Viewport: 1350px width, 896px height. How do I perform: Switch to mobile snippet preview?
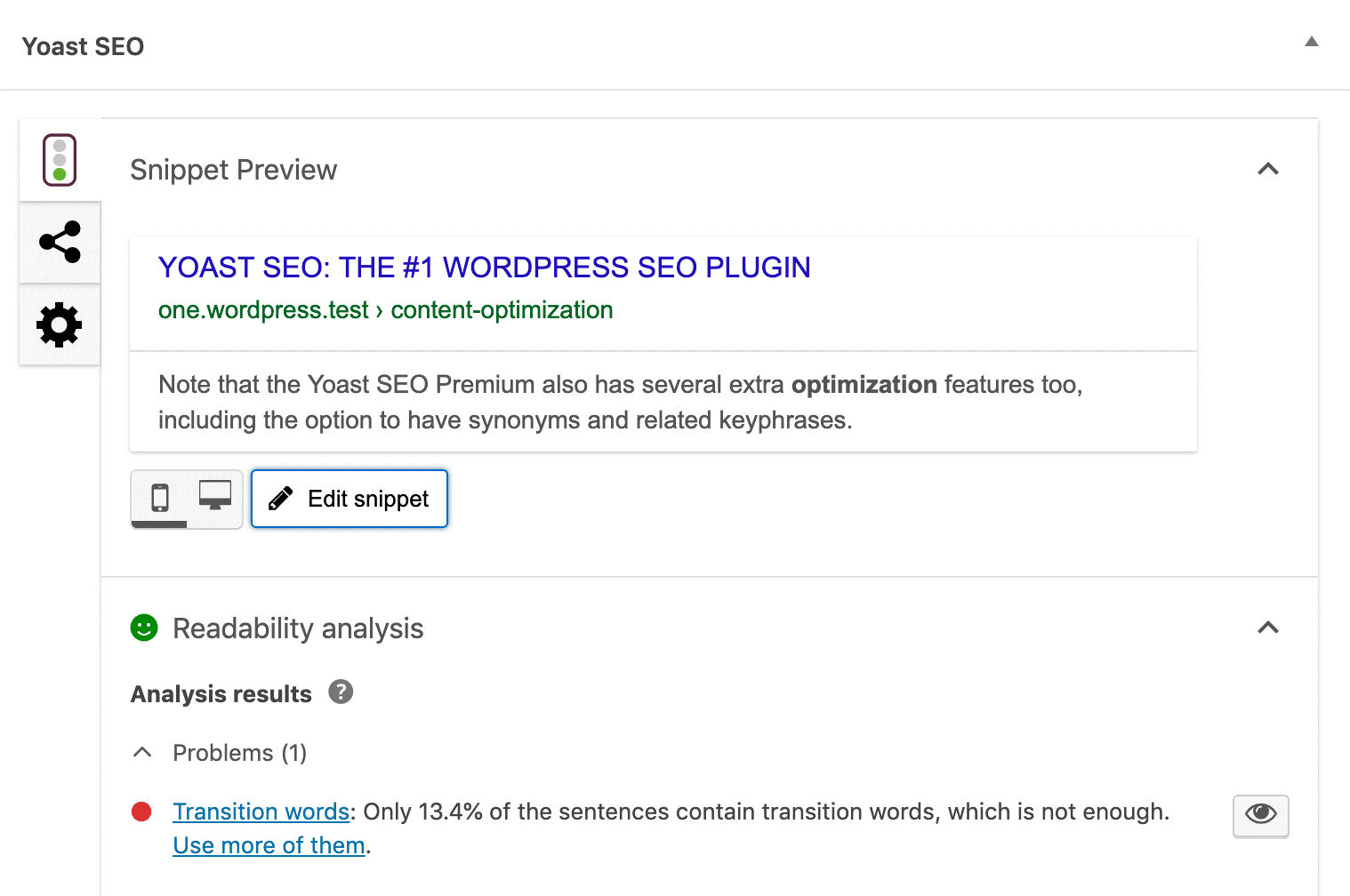[159, 498]
